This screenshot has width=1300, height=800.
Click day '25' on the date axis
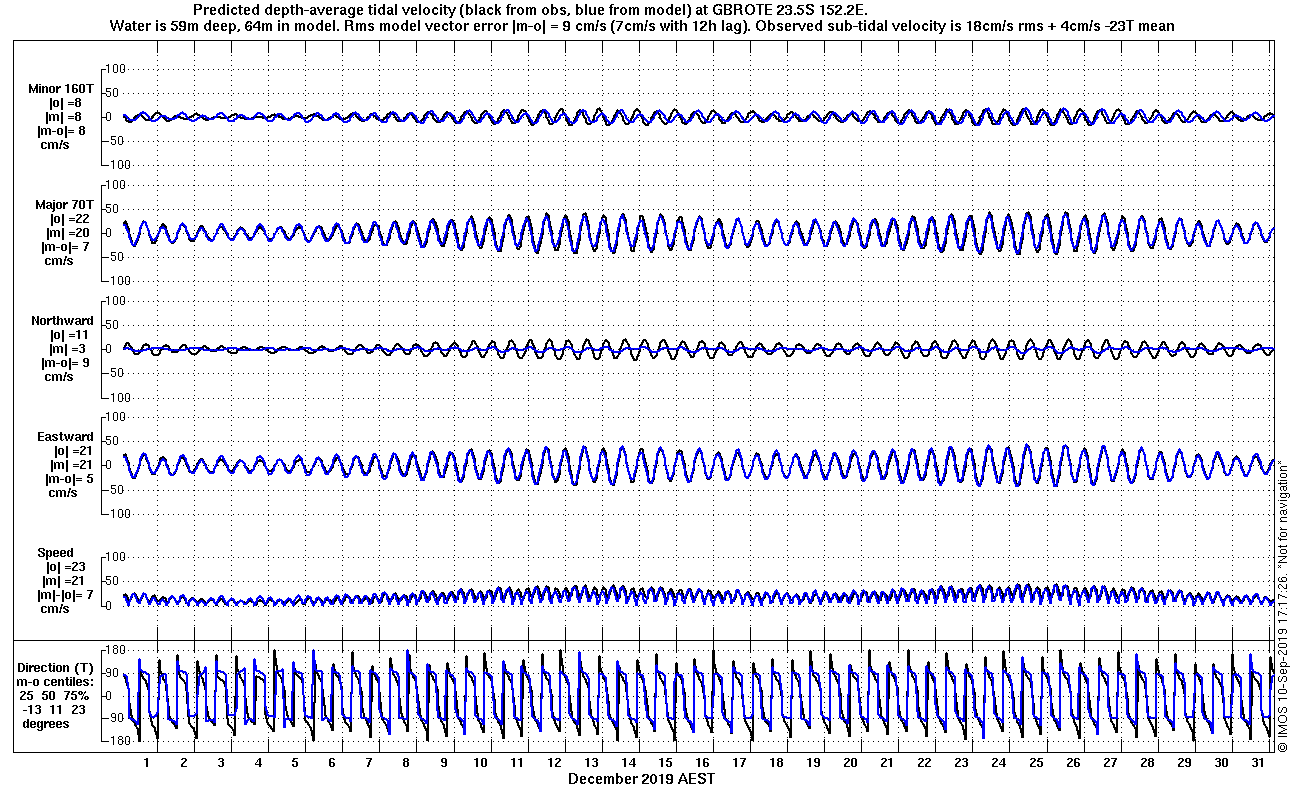point(1035,763)
